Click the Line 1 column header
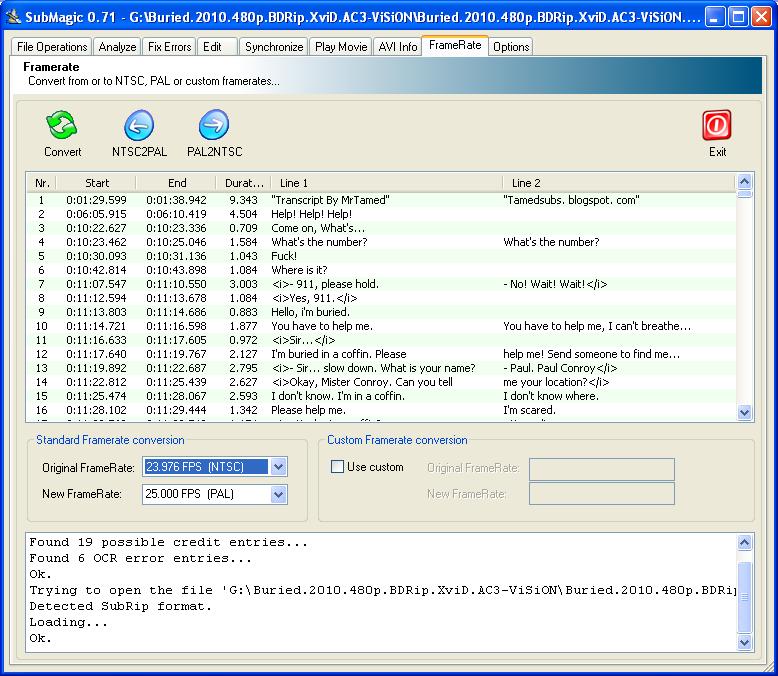This screenshot has width=778, height=676. pos(387,183)
